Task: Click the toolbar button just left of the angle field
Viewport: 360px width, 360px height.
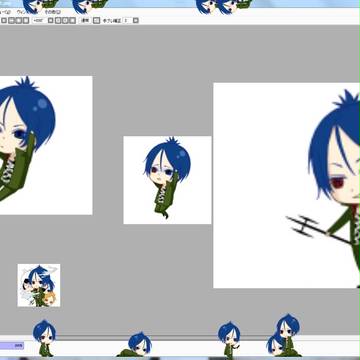Action: click(x=26, y=20)
